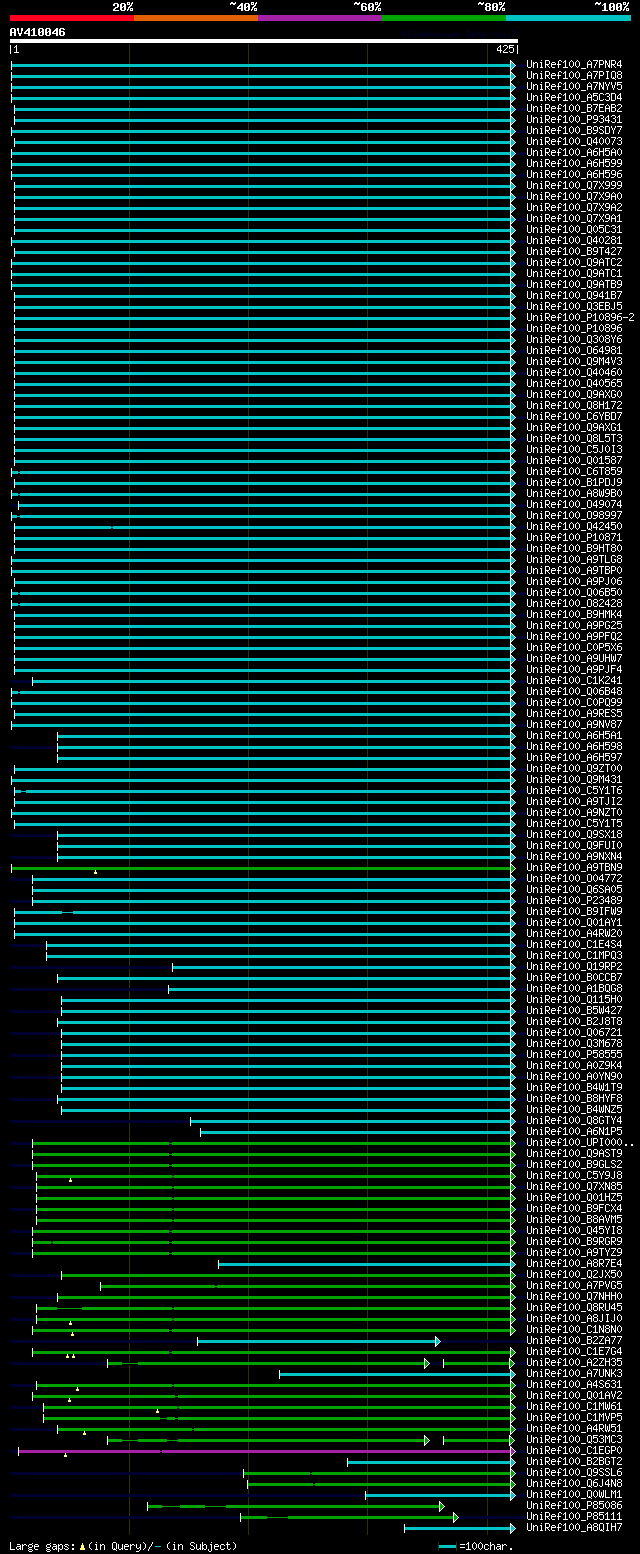The width and height of the screenshot is (640, 1554).
Task: Click the cyan ~100% identity legend segment
Action: 567,18
